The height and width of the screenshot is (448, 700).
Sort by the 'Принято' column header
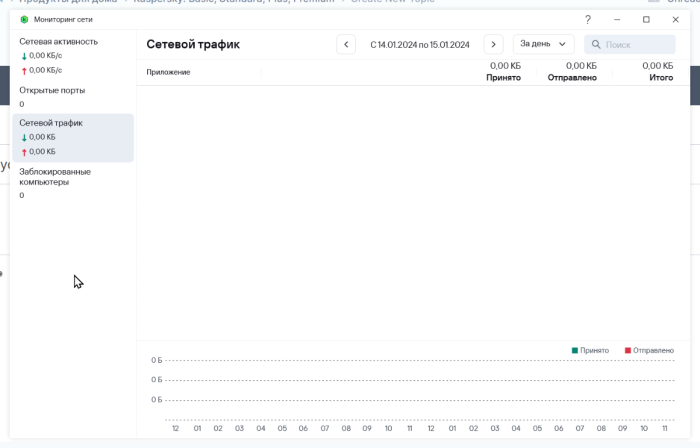pos(503,78)
